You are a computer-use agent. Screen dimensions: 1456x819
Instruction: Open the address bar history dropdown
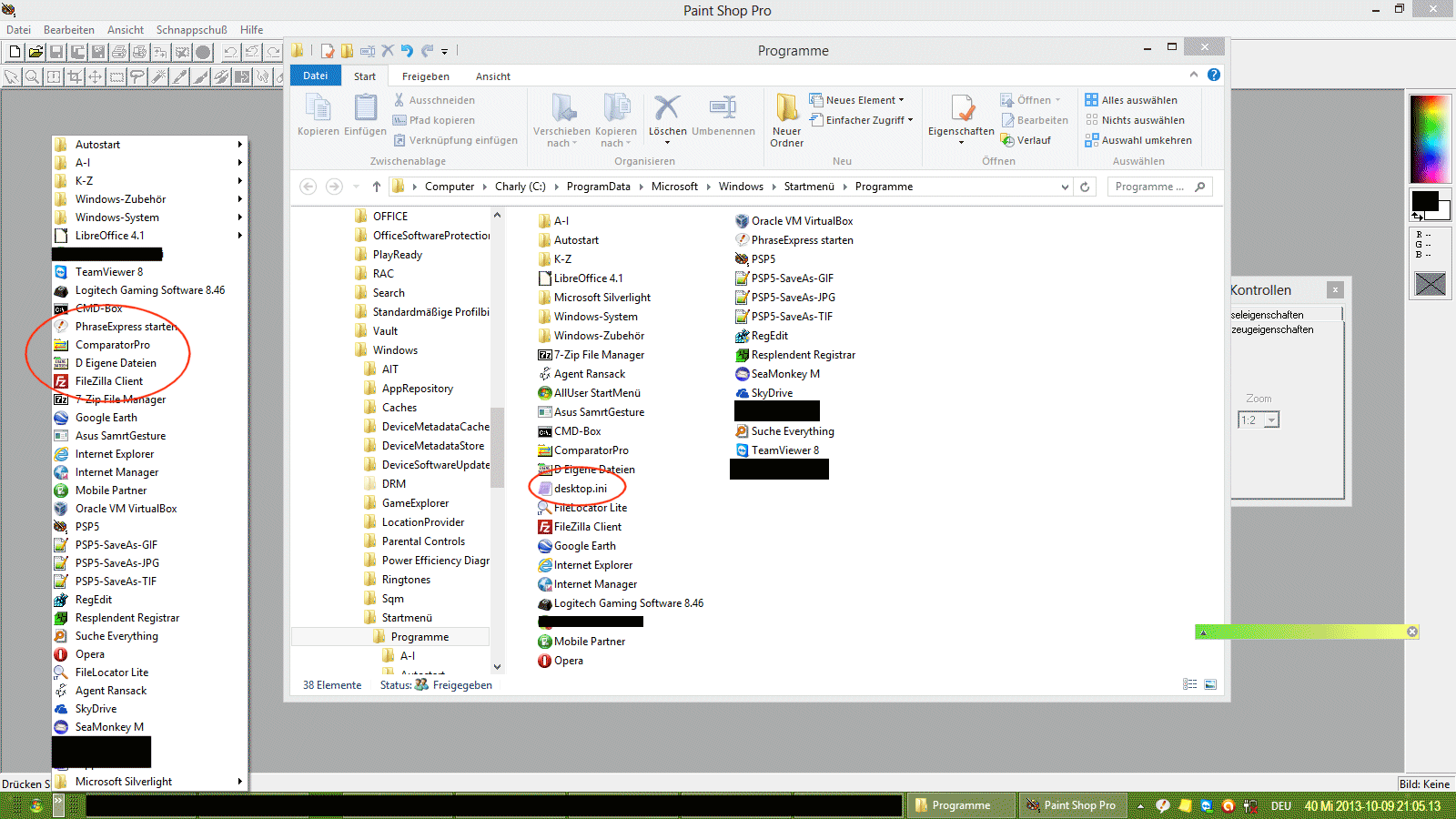[x=1065, y=187]
